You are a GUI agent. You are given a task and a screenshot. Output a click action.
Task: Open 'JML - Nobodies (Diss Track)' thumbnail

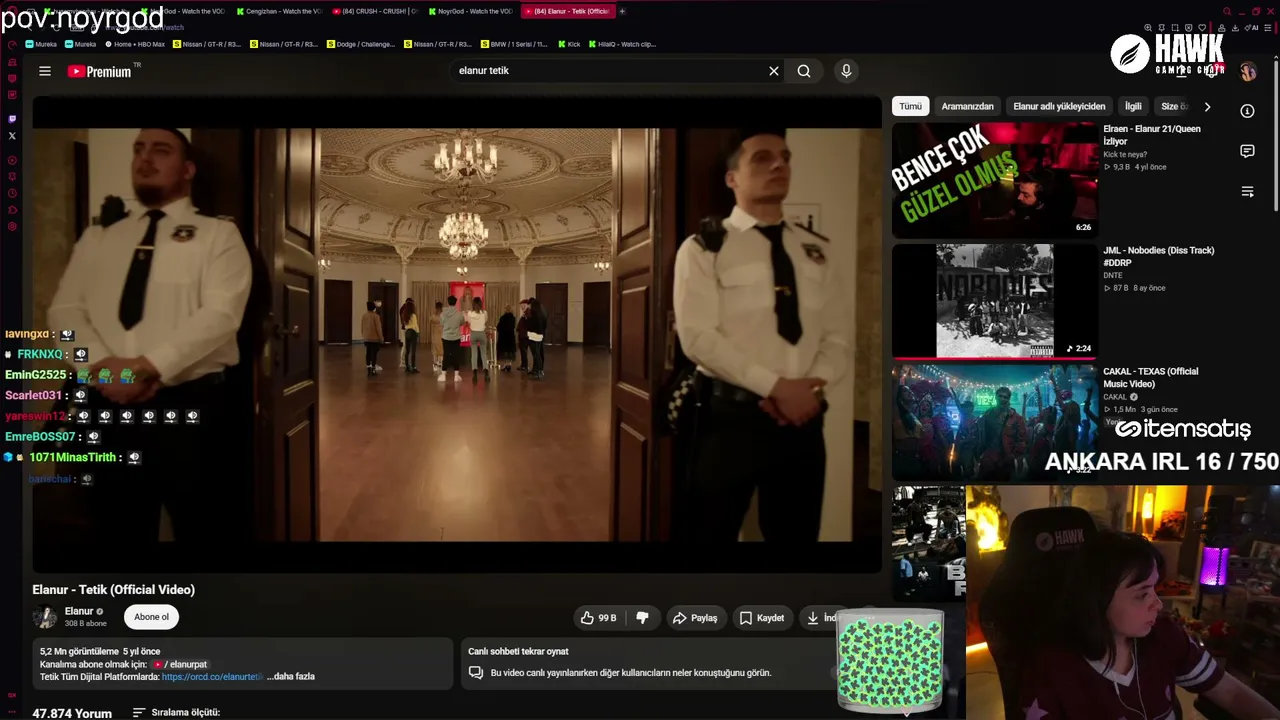pyautogui.click(x=995, y=301)
